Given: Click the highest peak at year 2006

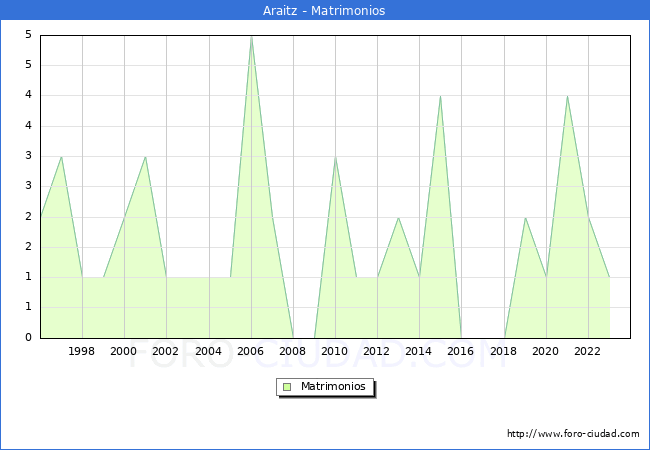Looking at the screenshot, I should click(251, 37).
